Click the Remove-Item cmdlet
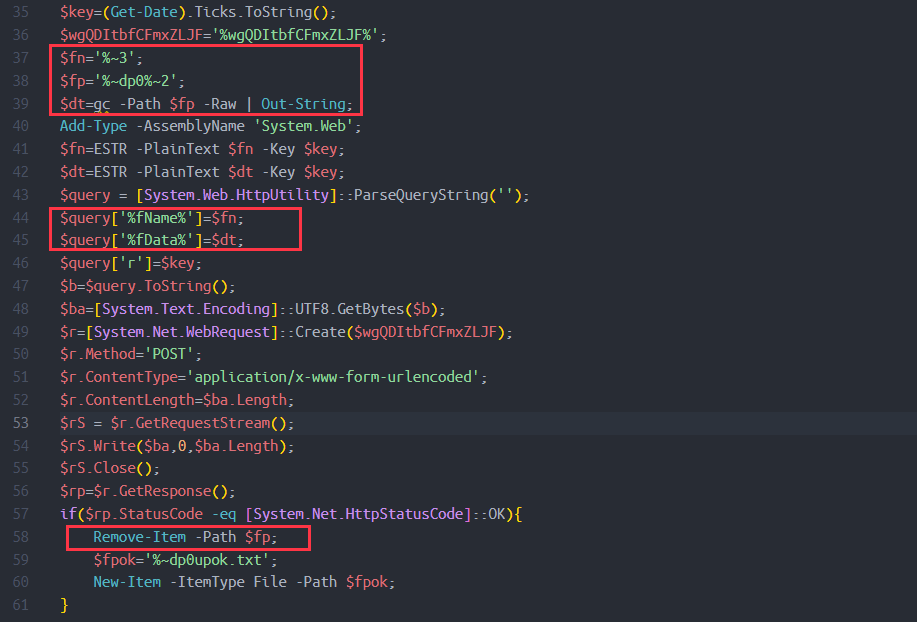Image resolution: width=917 pixels, height=622 pixels. coord(140,537)
